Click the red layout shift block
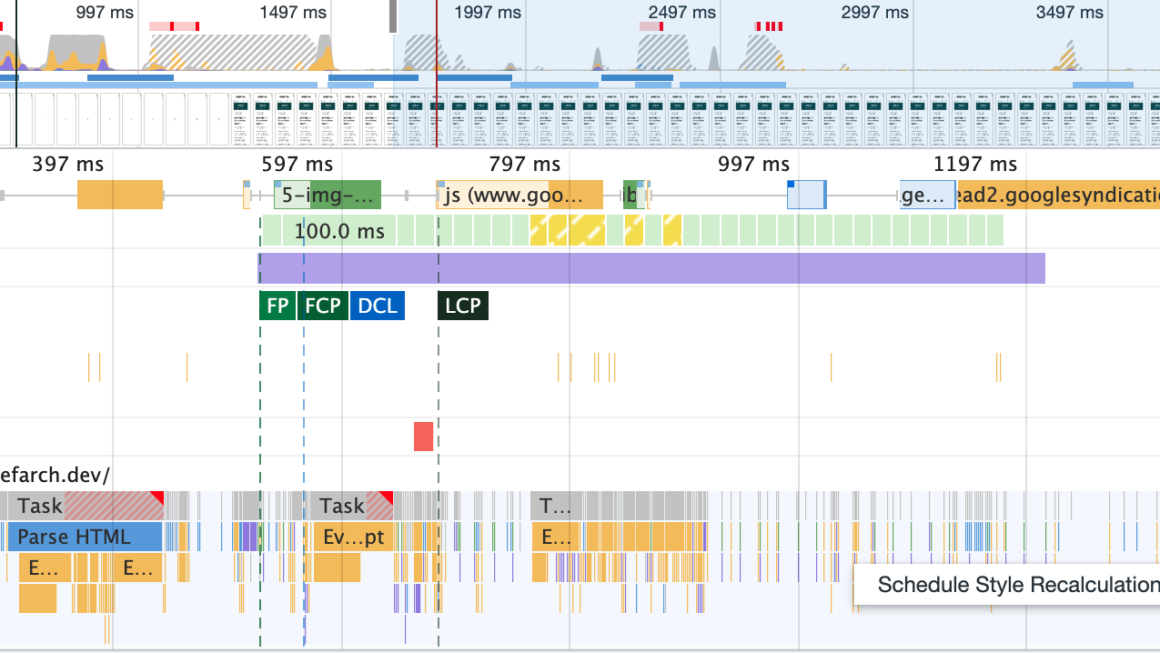Image resolution: width=1160 pixels, height=653 pixels. (423, 436)
